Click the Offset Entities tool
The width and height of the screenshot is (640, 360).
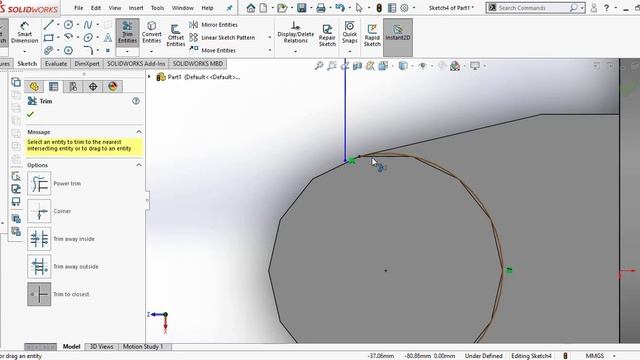tap(176, 35)
